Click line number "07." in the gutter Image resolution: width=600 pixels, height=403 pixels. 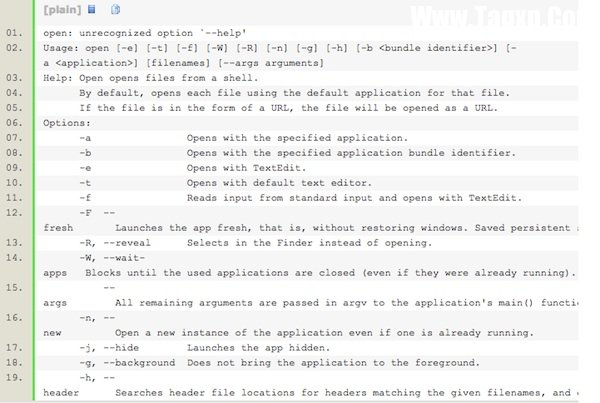coord(14,138)
